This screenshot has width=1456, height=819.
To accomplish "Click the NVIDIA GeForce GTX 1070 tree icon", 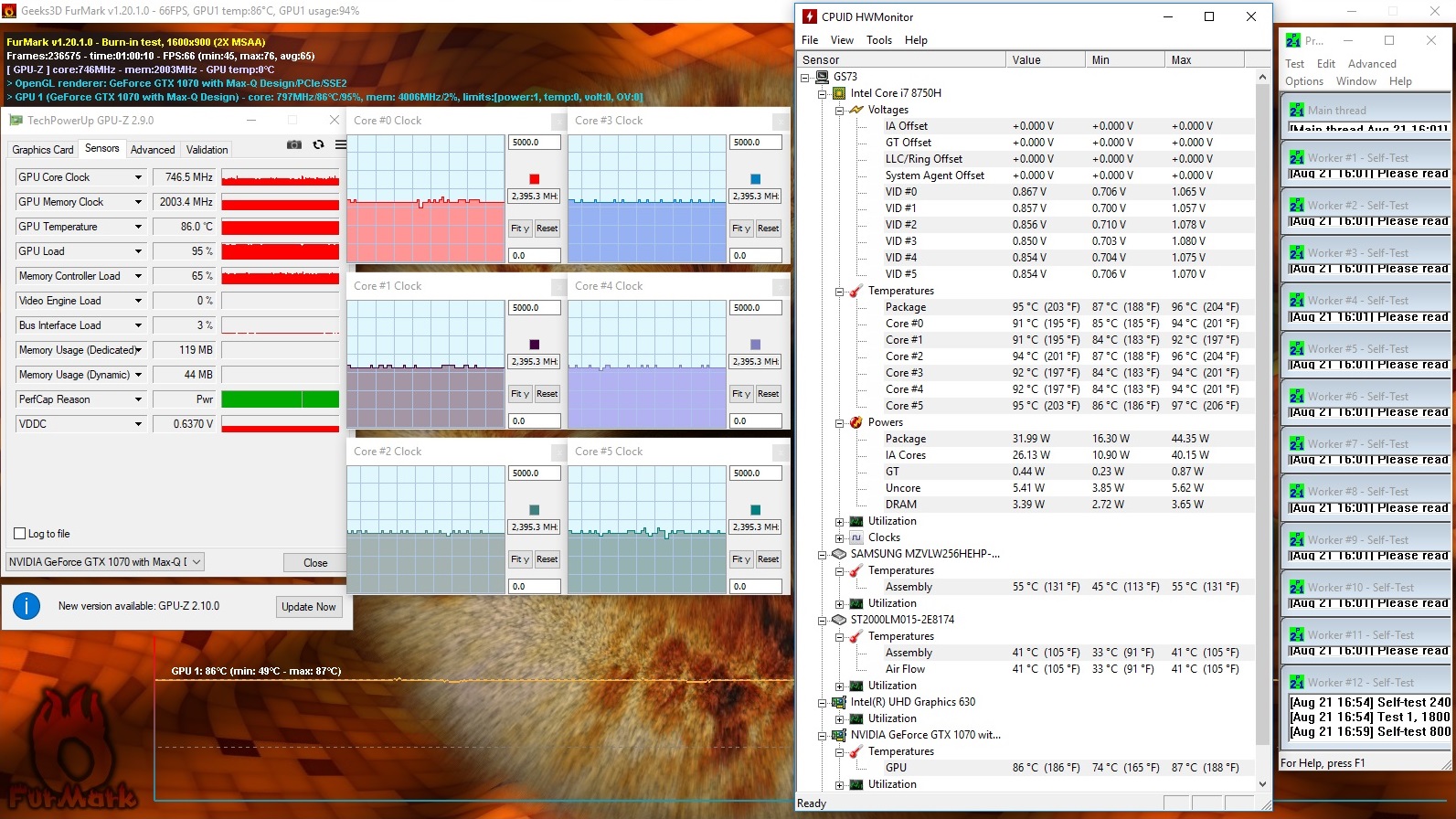I will (839, 735).
